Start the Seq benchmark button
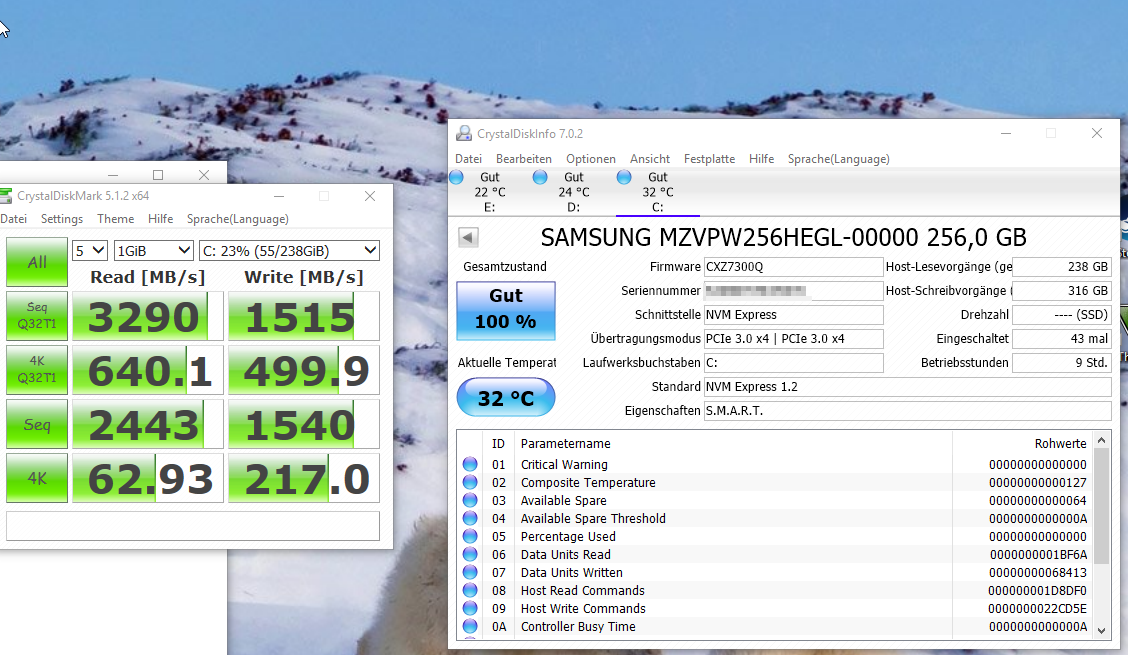Screen dimensions: 1128x655 coord(37,424)
